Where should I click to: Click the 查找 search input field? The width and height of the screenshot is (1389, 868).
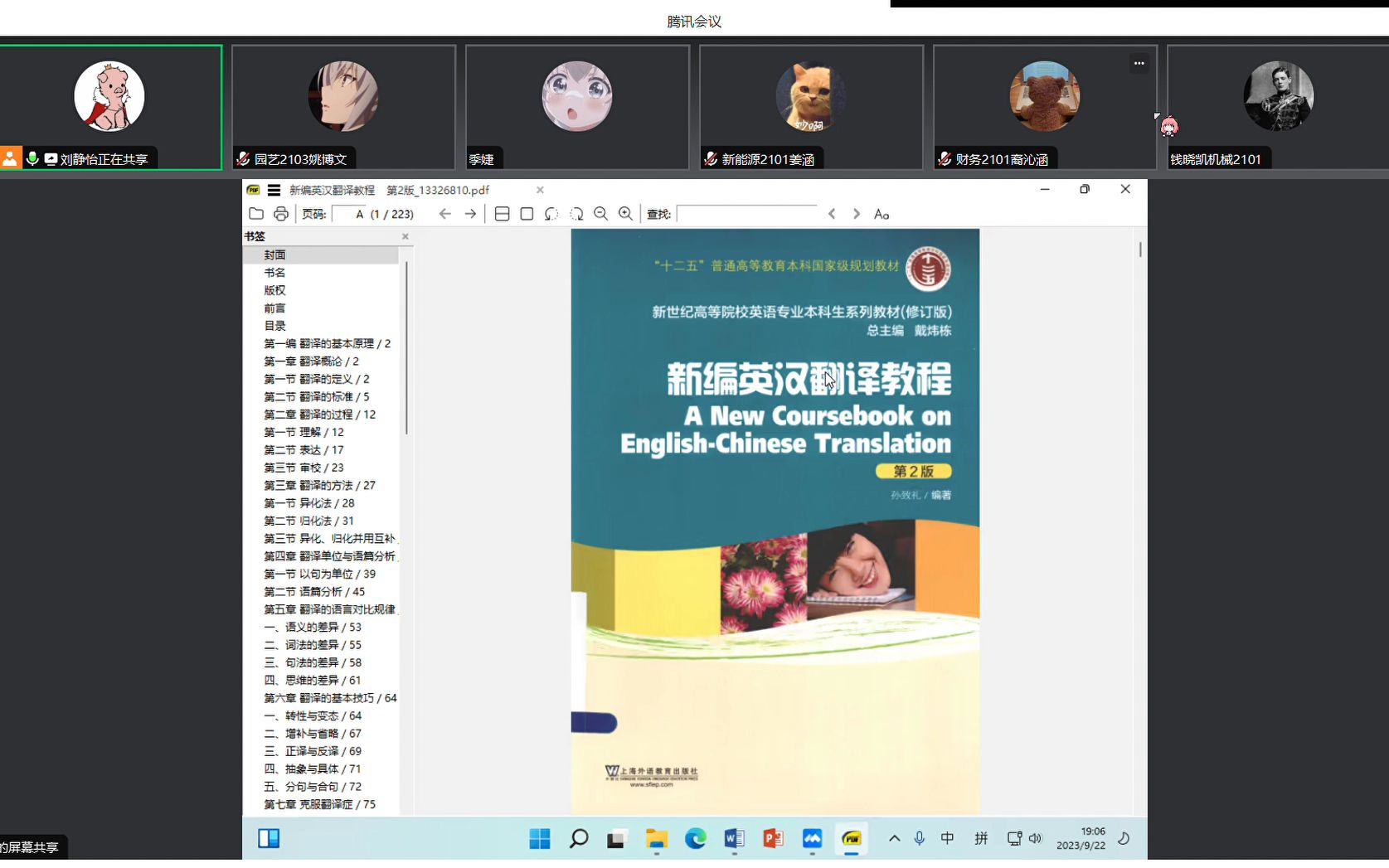747,214
